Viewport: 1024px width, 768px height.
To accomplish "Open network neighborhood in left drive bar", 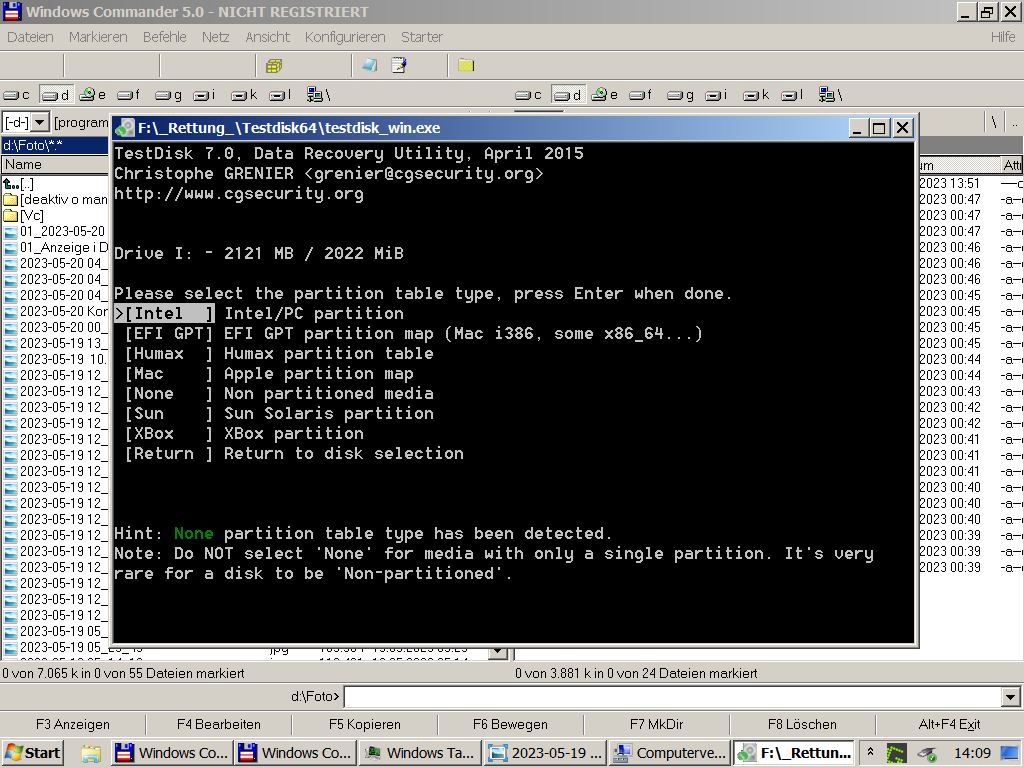I will pyautogui.click(x=319, y=95).
